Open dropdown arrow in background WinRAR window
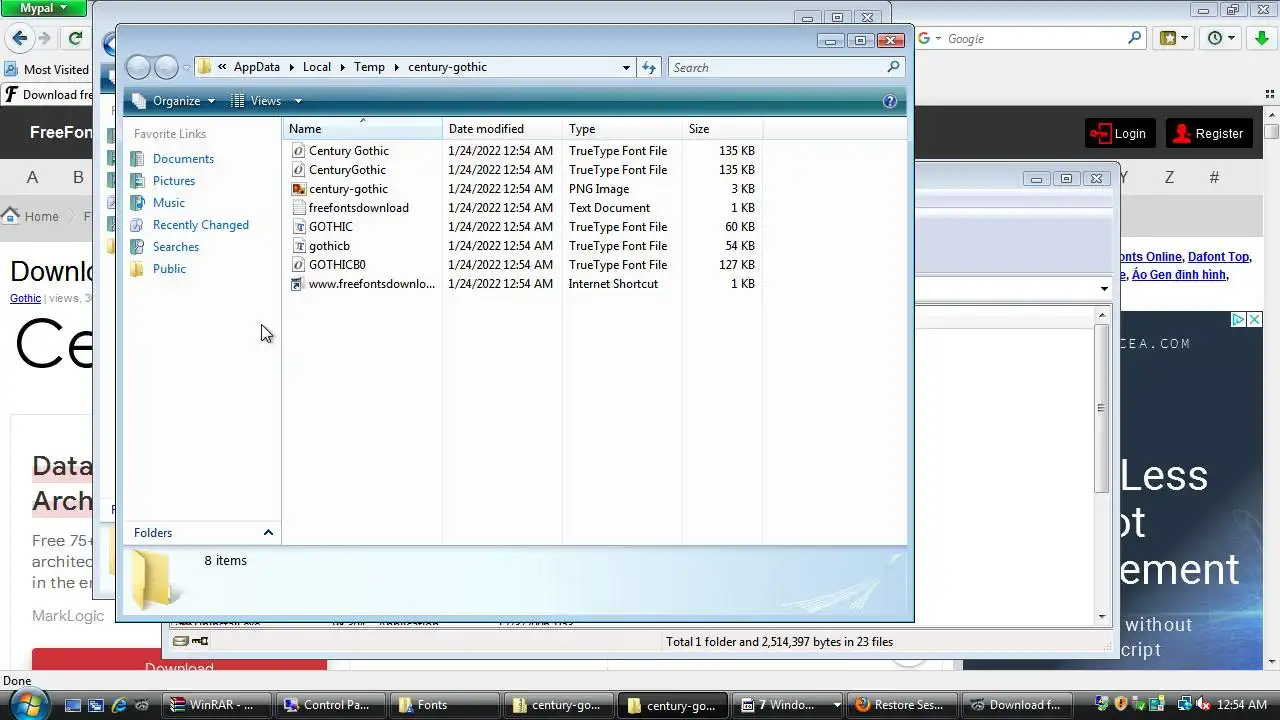Image resolution: width=1280 pixels, height=720 pixels. (x=1104, y=289)
